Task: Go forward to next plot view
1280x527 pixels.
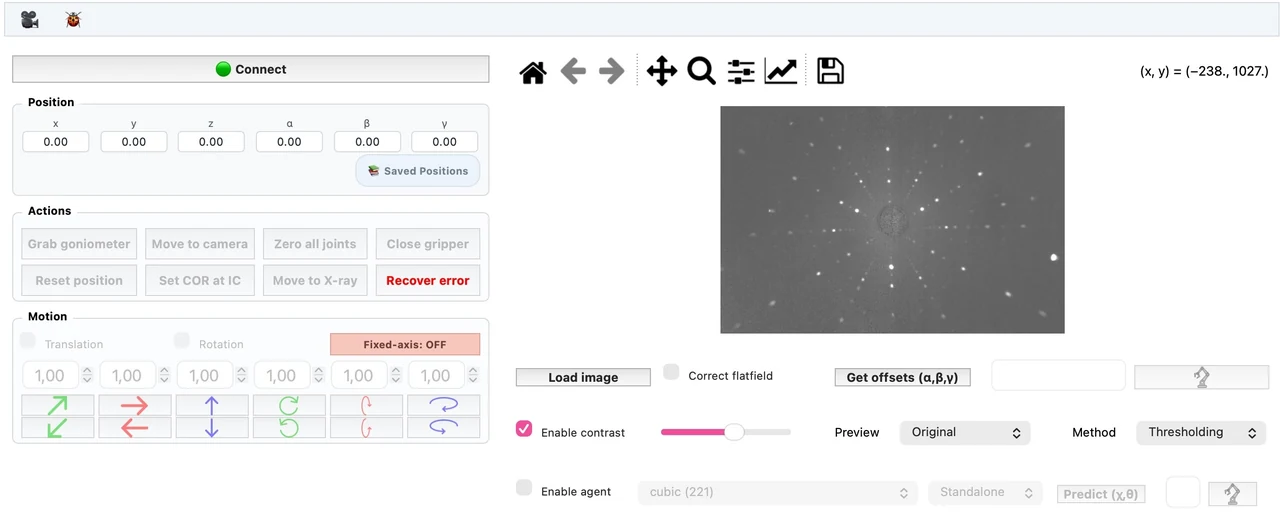Action: coord(611,71)
